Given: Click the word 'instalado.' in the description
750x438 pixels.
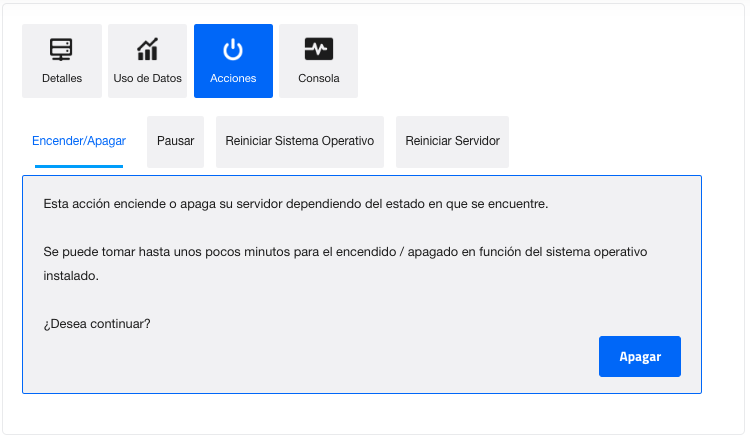Looking at the screenshot, I should 71,276.
